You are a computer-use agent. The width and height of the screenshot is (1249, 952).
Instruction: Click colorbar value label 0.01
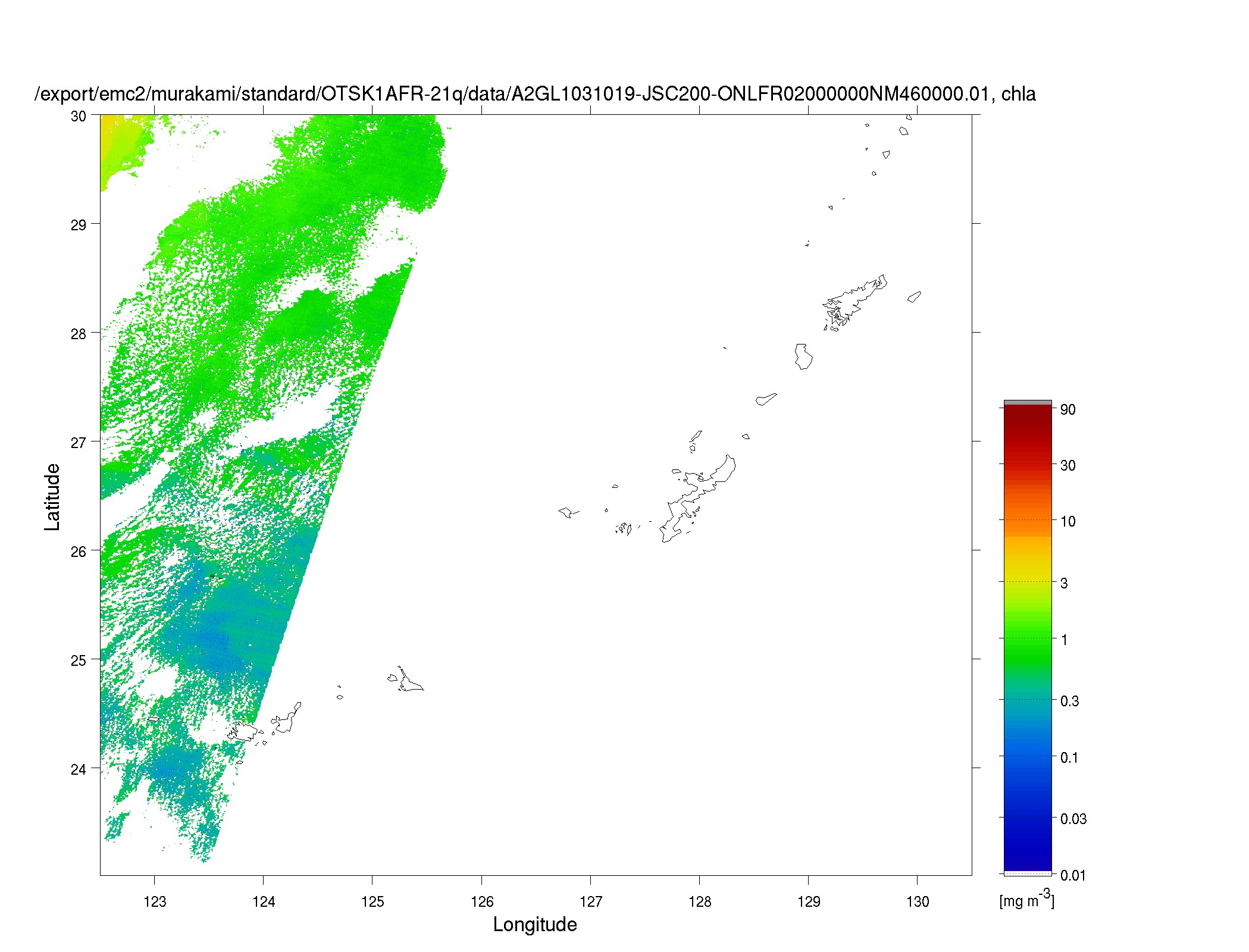[1073, 875]
